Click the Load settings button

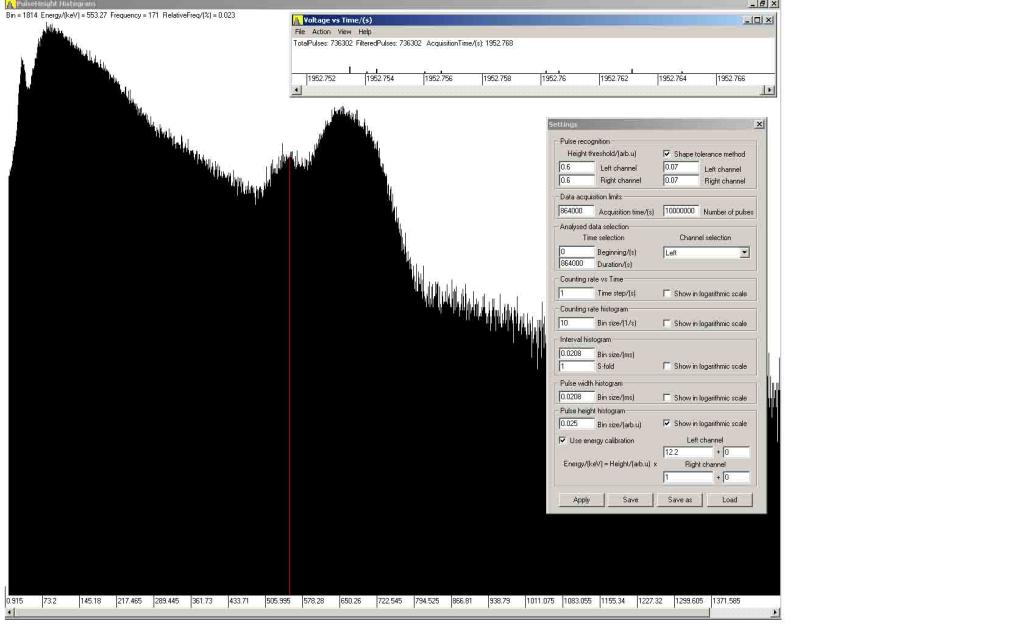tap(730, 500)
